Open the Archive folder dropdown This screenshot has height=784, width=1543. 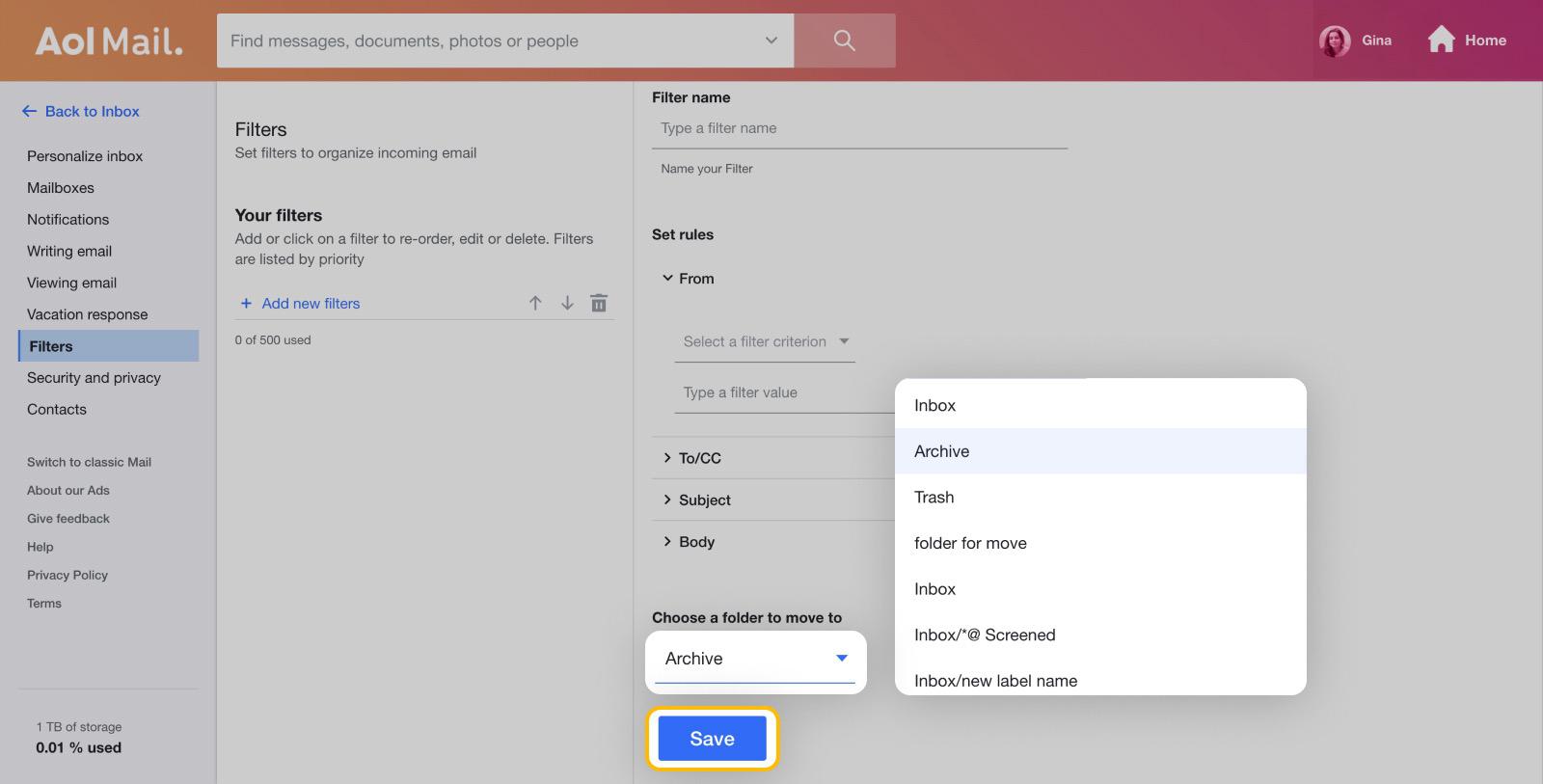coord(755,659)
